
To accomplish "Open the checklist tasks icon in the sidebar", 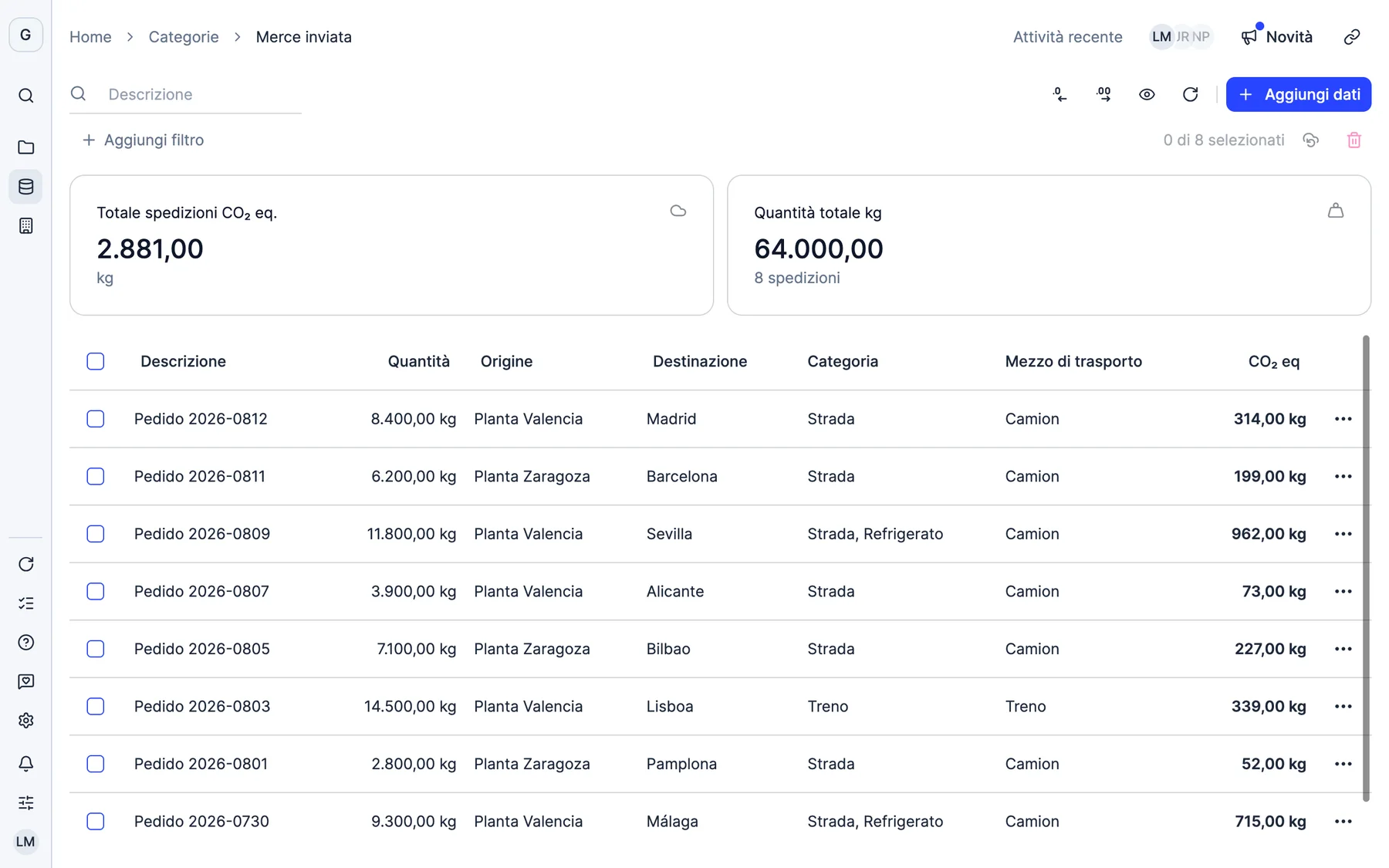I will click(x=25, y=603).
